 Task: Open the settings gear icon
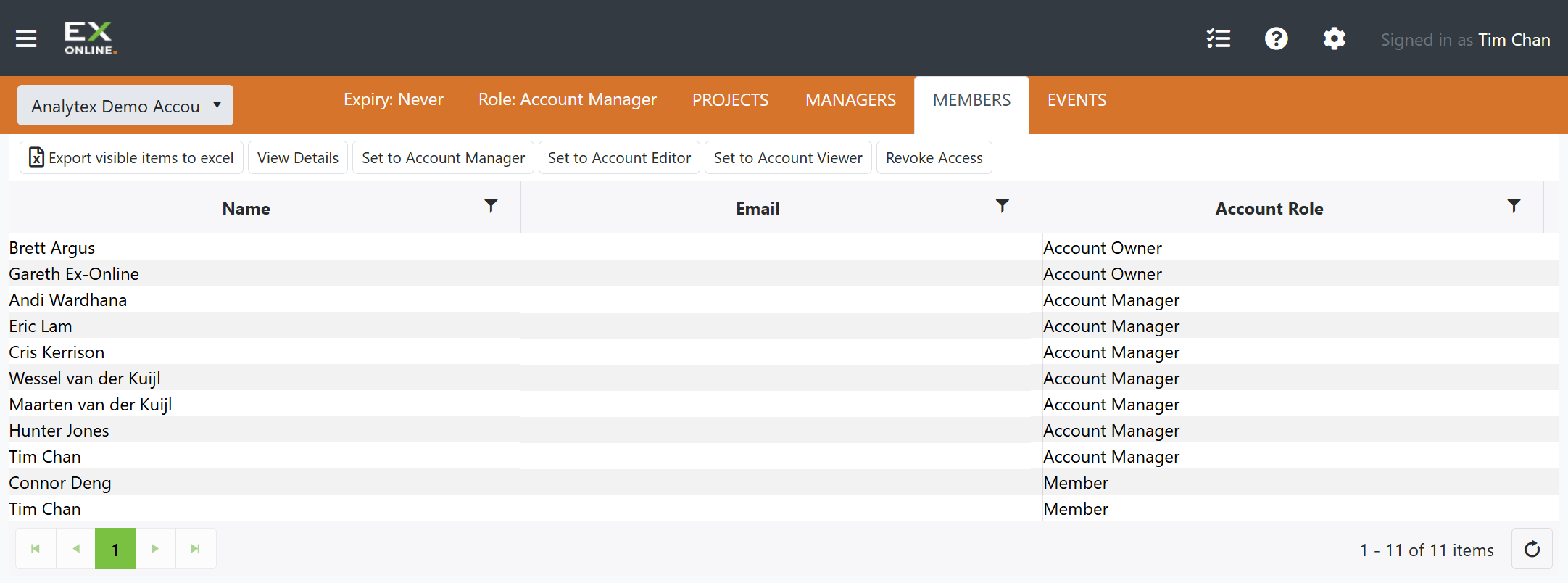[1335, 38]
